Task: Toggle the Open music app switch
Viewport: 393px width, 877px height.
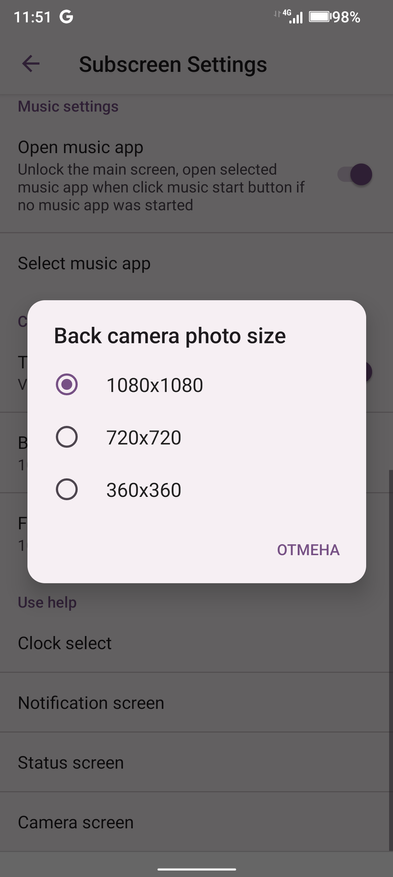Action: click(355, 175)
